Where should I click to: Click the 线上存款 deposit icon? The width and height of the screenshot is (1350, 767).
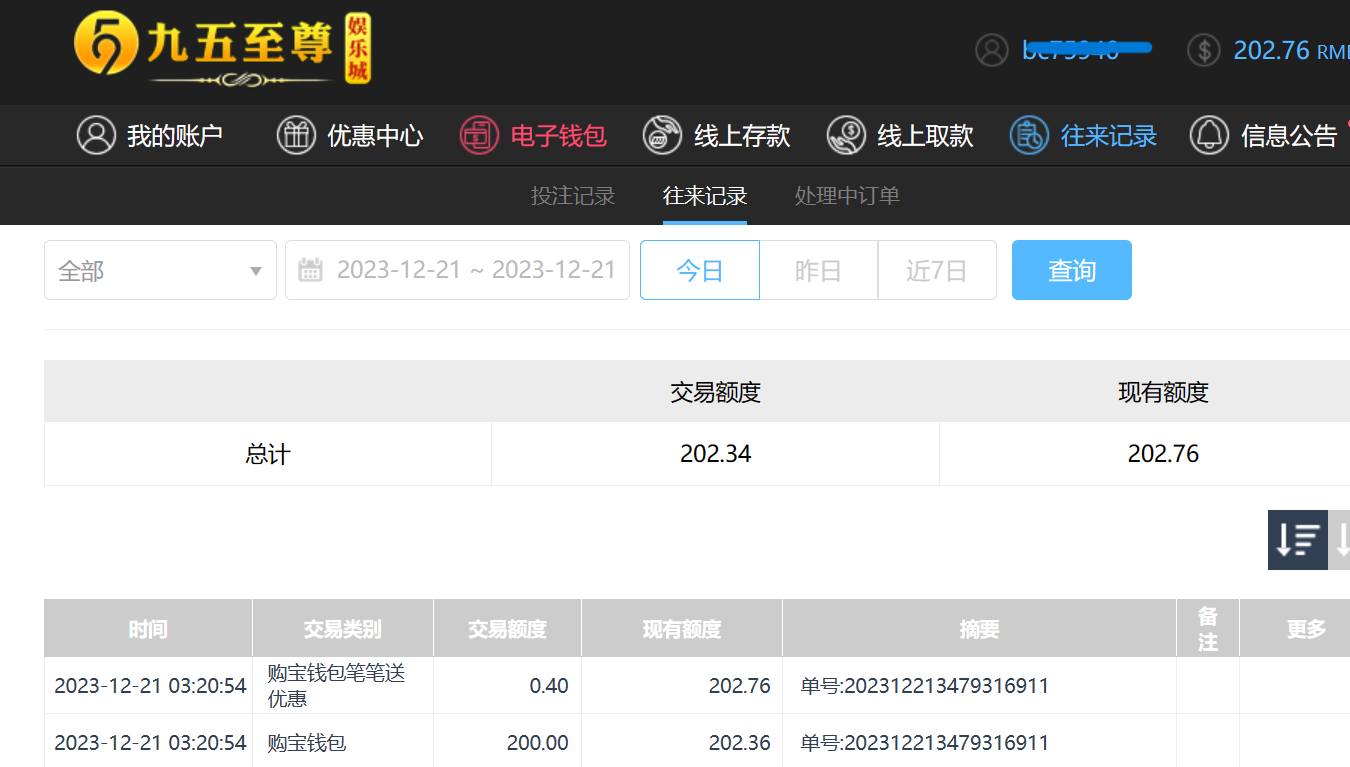[x=662, y=135]
